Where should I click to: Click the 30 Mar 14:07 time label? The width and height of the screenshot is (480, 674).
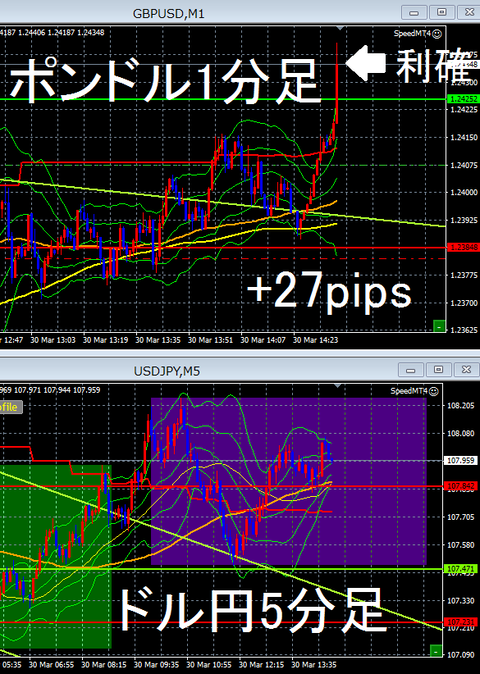click(x=263, y=340)
